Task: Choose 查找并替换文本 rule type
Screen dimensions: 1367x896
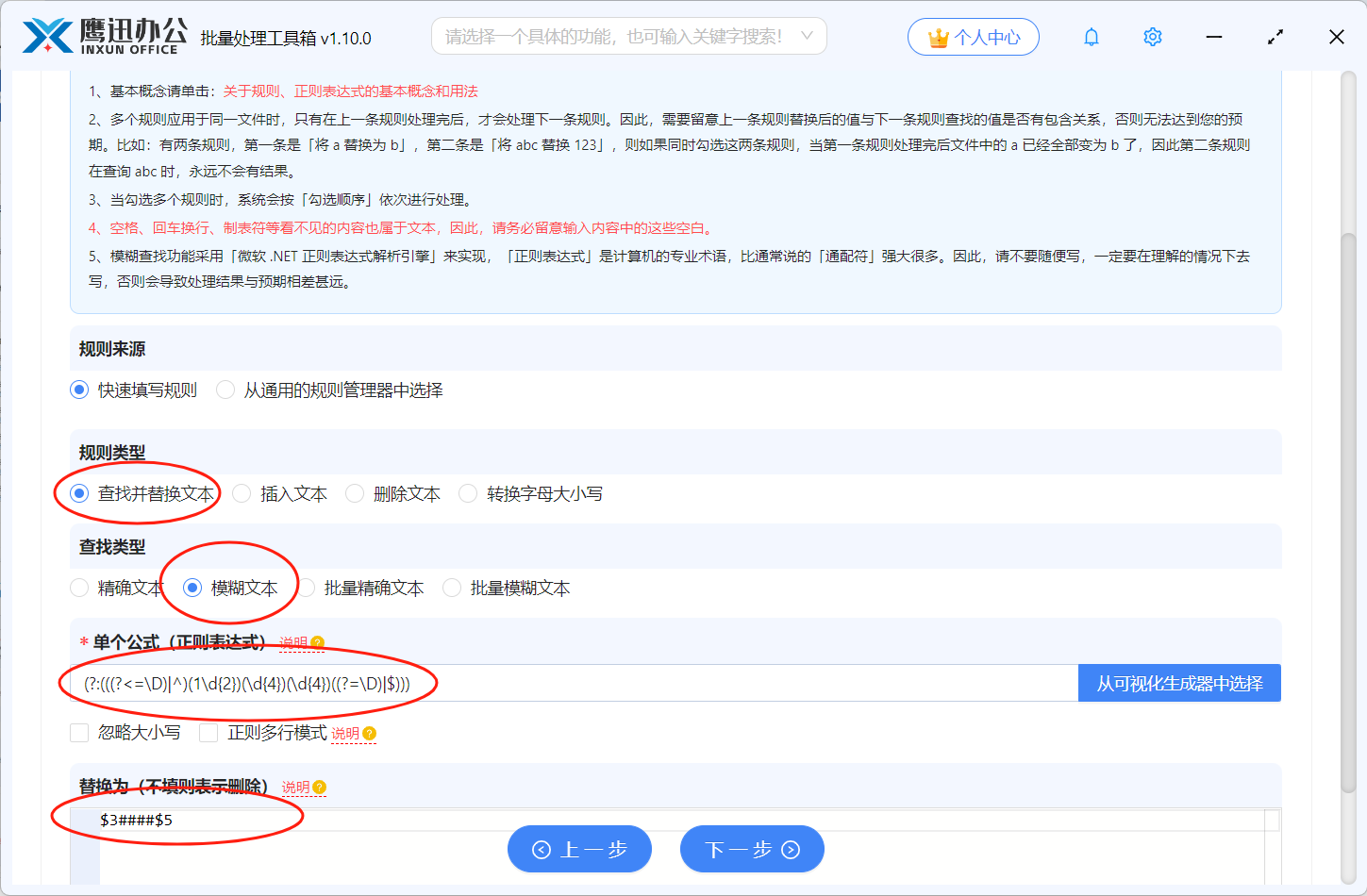Action: click(x=79, y=494)
